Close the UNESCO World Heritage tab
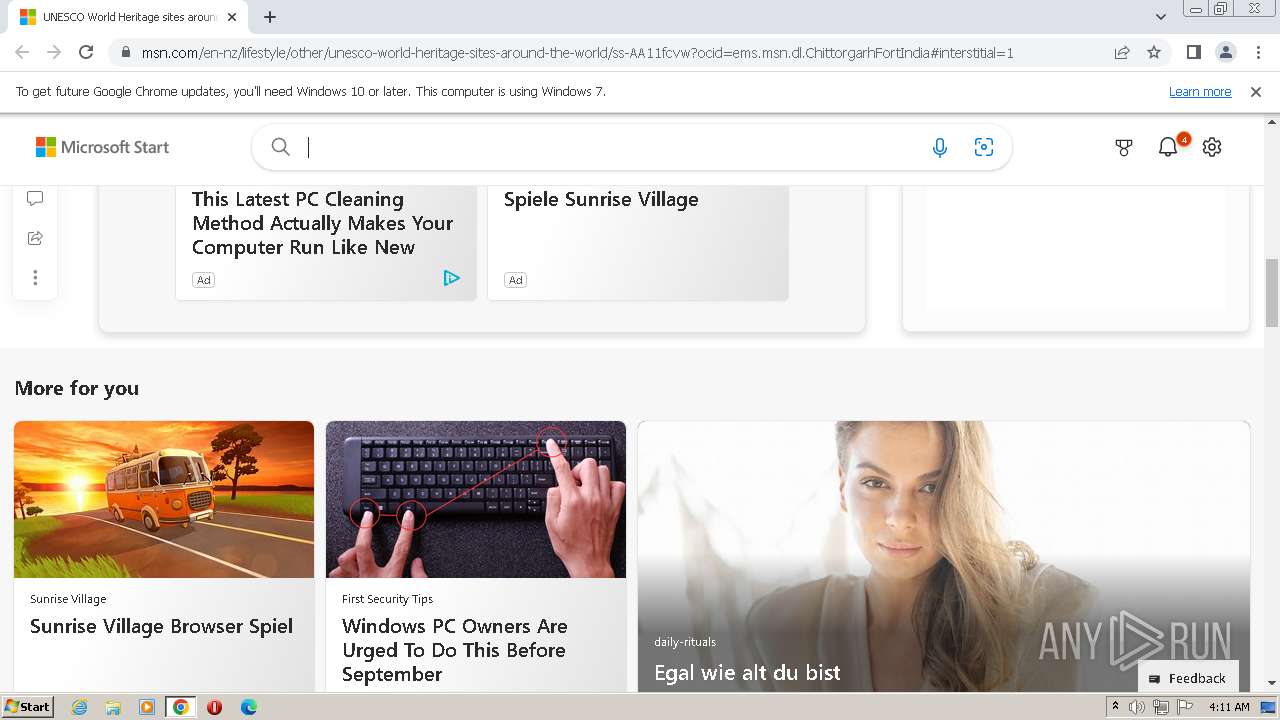This screenshot has width=1280, height=720. click(x=232, y=17)
